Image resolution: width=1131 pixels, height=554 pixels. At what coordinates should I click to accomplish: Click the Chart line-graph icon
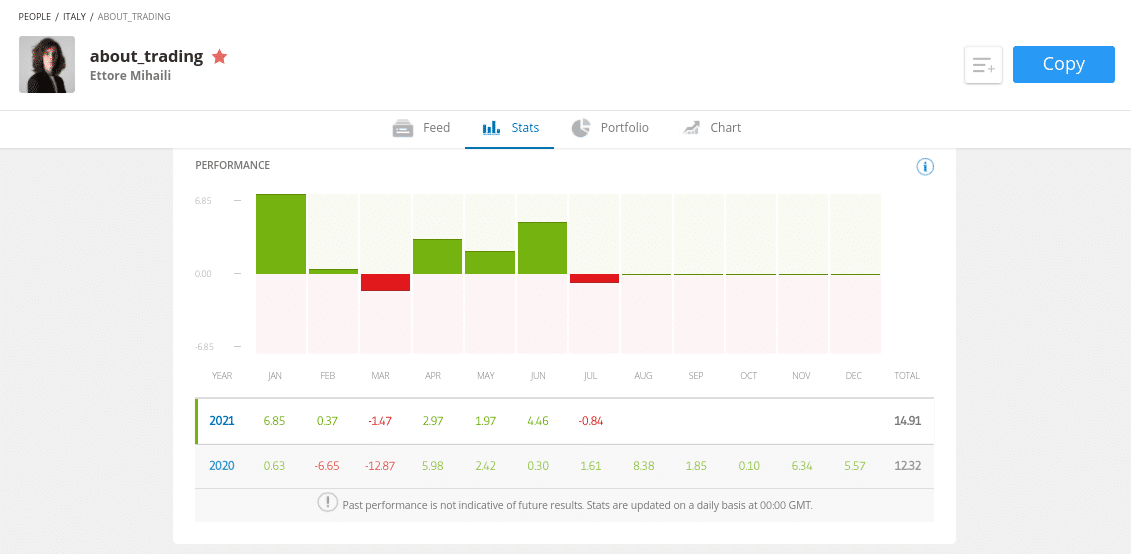pyautogui.click(x=691, y=128)
